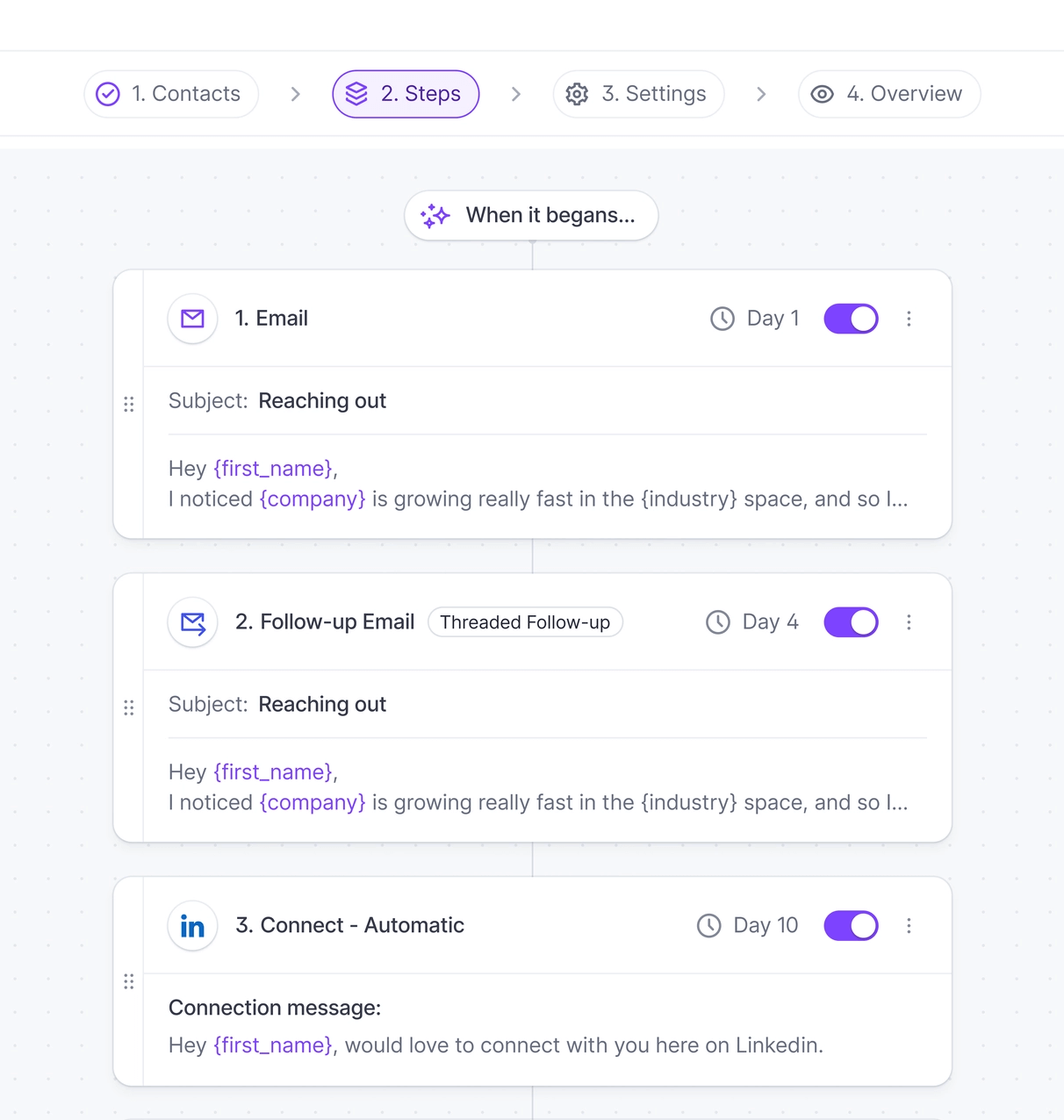The image size is (1064, 1120).
Task: Switch to the 4. Overview tab
Action: click(x=888, y=94)
